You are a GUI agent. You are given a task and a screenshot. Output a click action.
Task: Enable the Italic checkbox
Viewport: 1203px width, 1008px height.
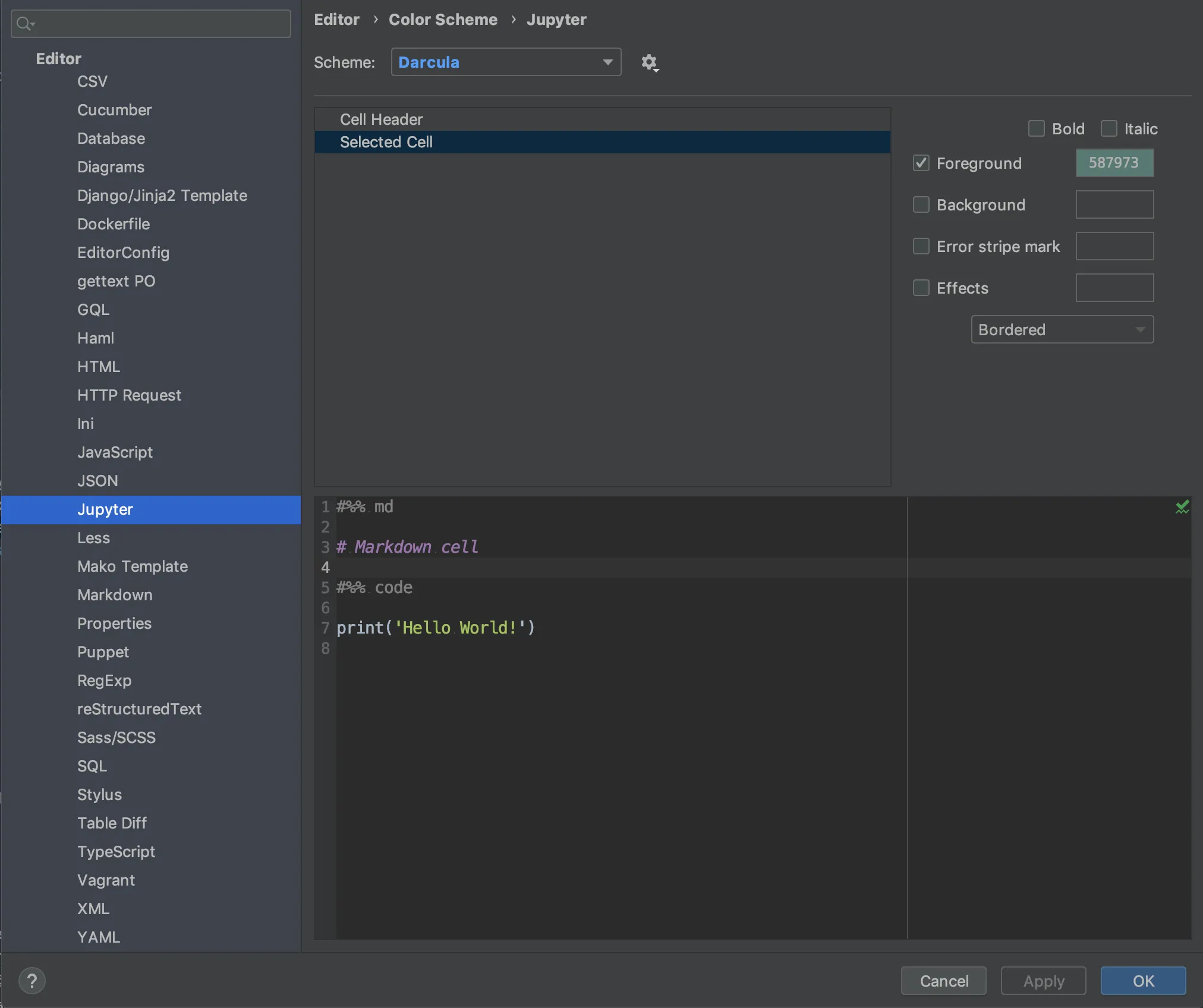(1108, 128)
